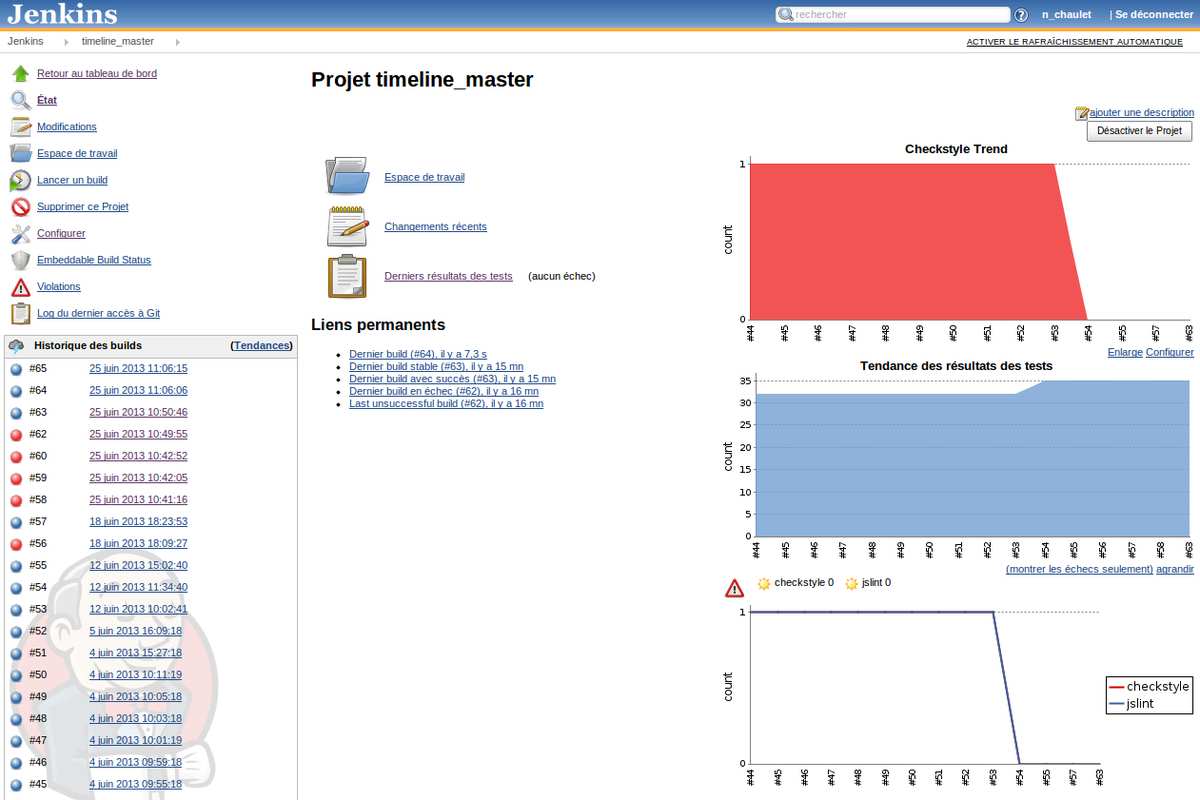This screenshot has height=800, width=1200.
Task: Show failures only in test trend
Action: click(1079, 569)
